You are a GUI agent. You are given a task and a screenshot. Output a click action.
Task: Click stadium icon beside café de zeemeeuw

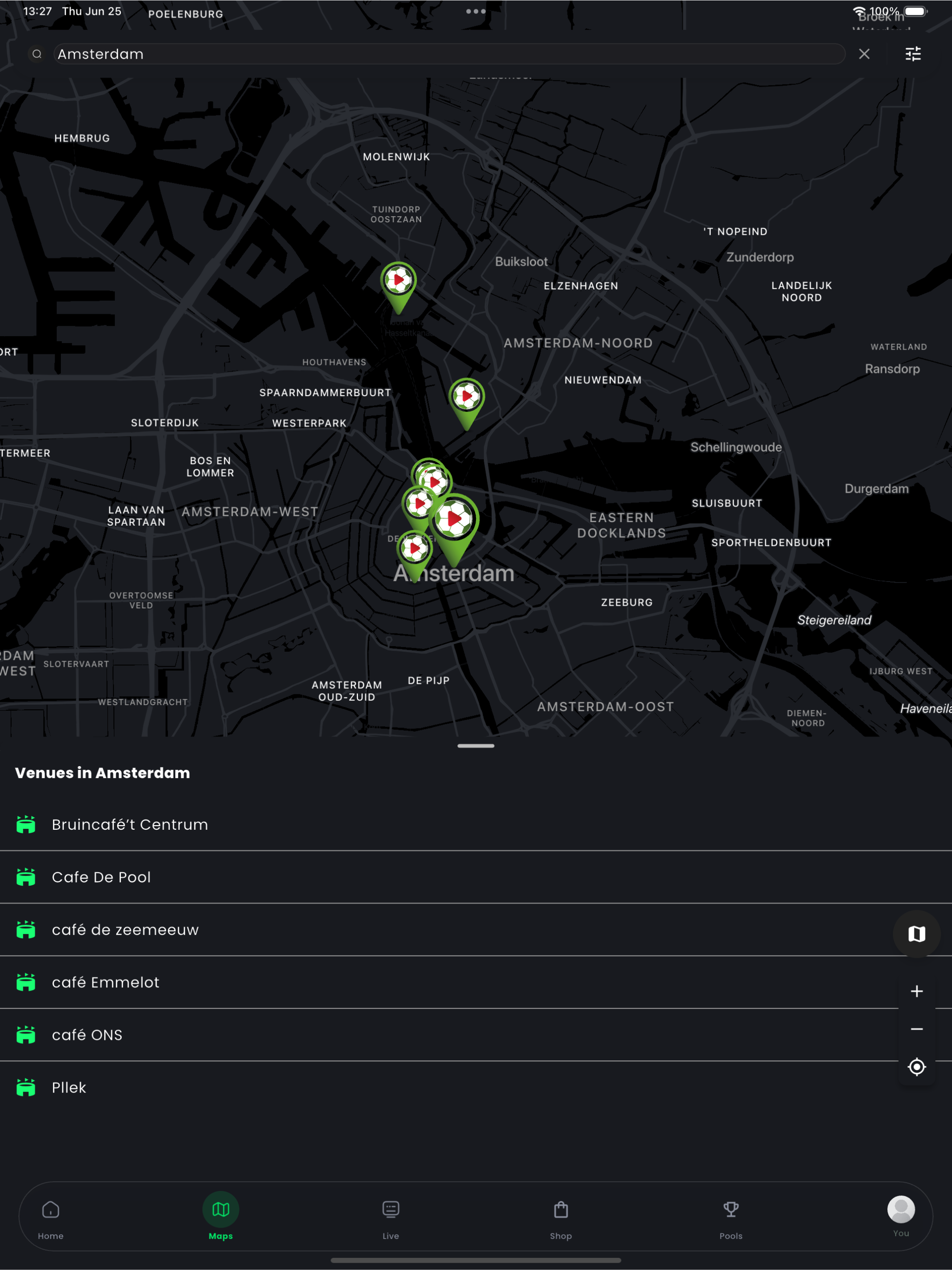pyautogui.click(x=26, y=930)
